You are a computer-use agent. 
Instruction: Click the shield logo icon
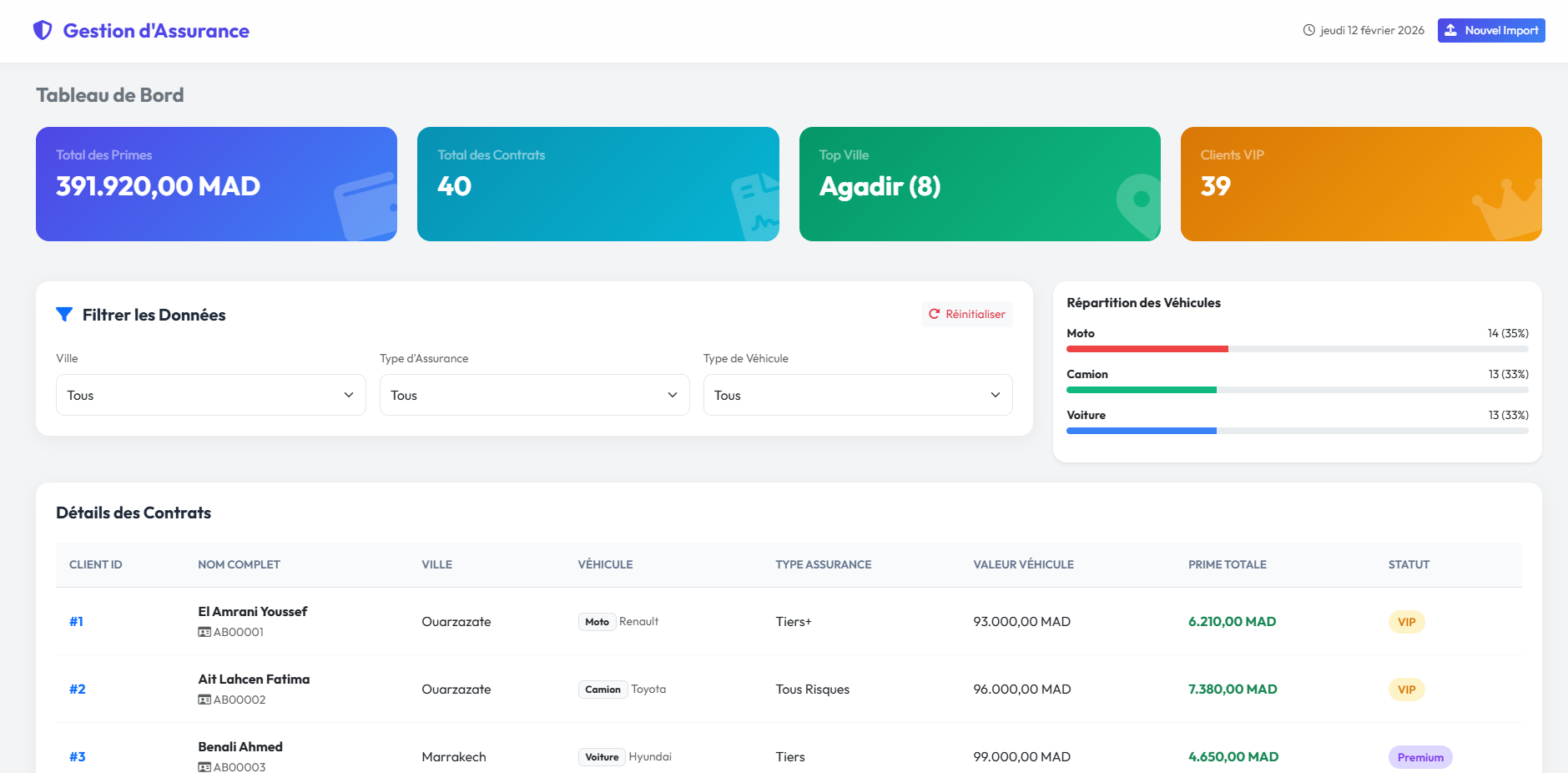43,31
